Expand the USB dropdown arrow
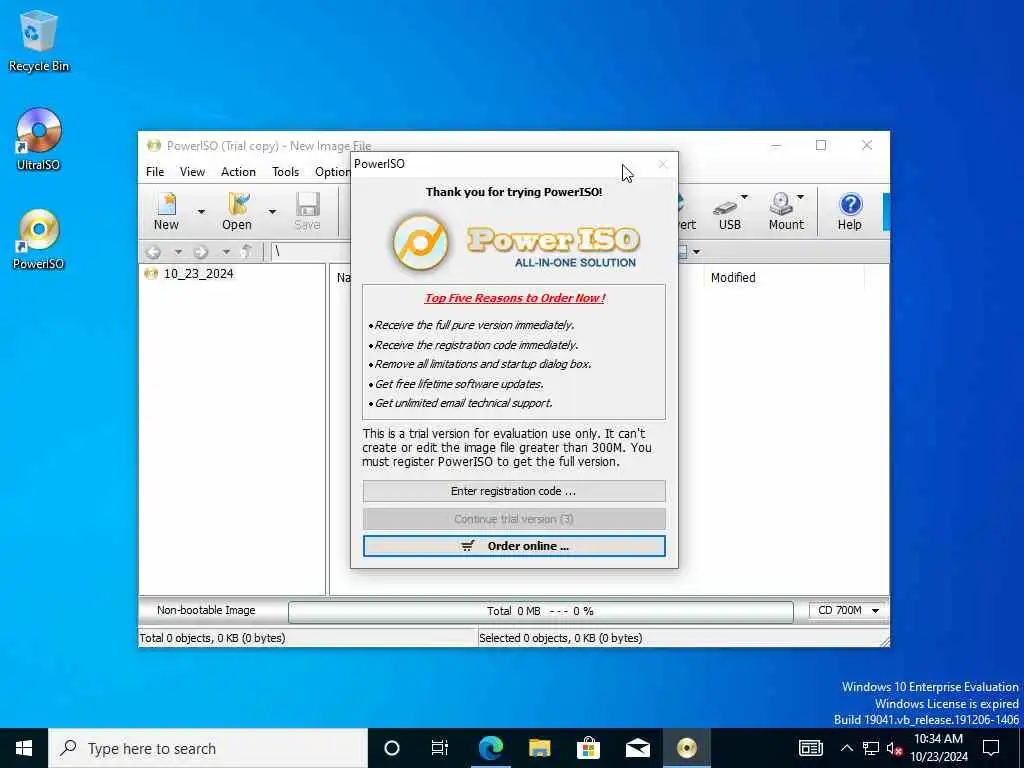 [744, 197]
